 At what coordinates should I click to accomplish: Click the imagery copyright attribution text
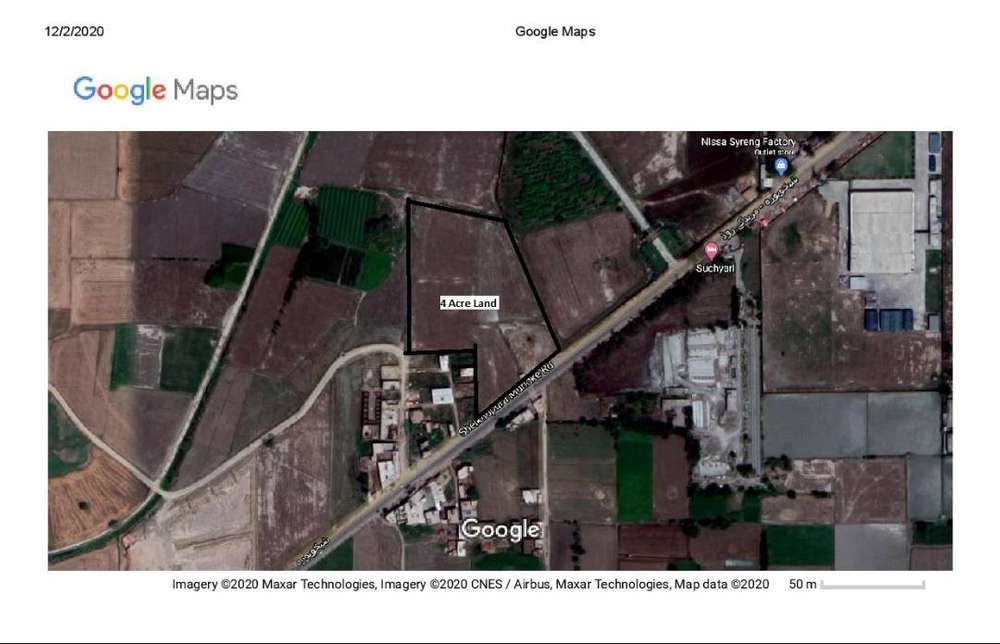point(470,584)
